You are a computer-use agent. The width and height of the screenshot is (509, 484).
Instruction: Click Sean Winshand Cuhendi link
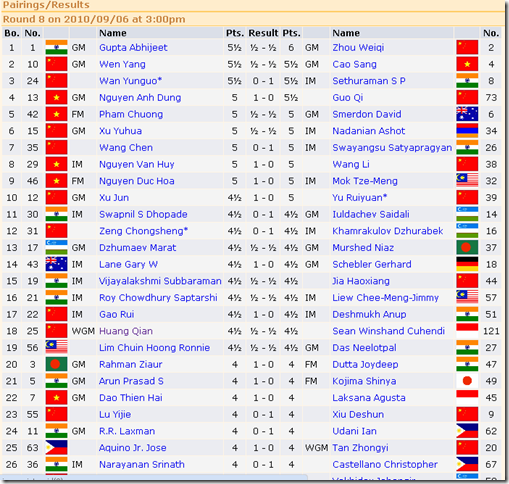388,331
